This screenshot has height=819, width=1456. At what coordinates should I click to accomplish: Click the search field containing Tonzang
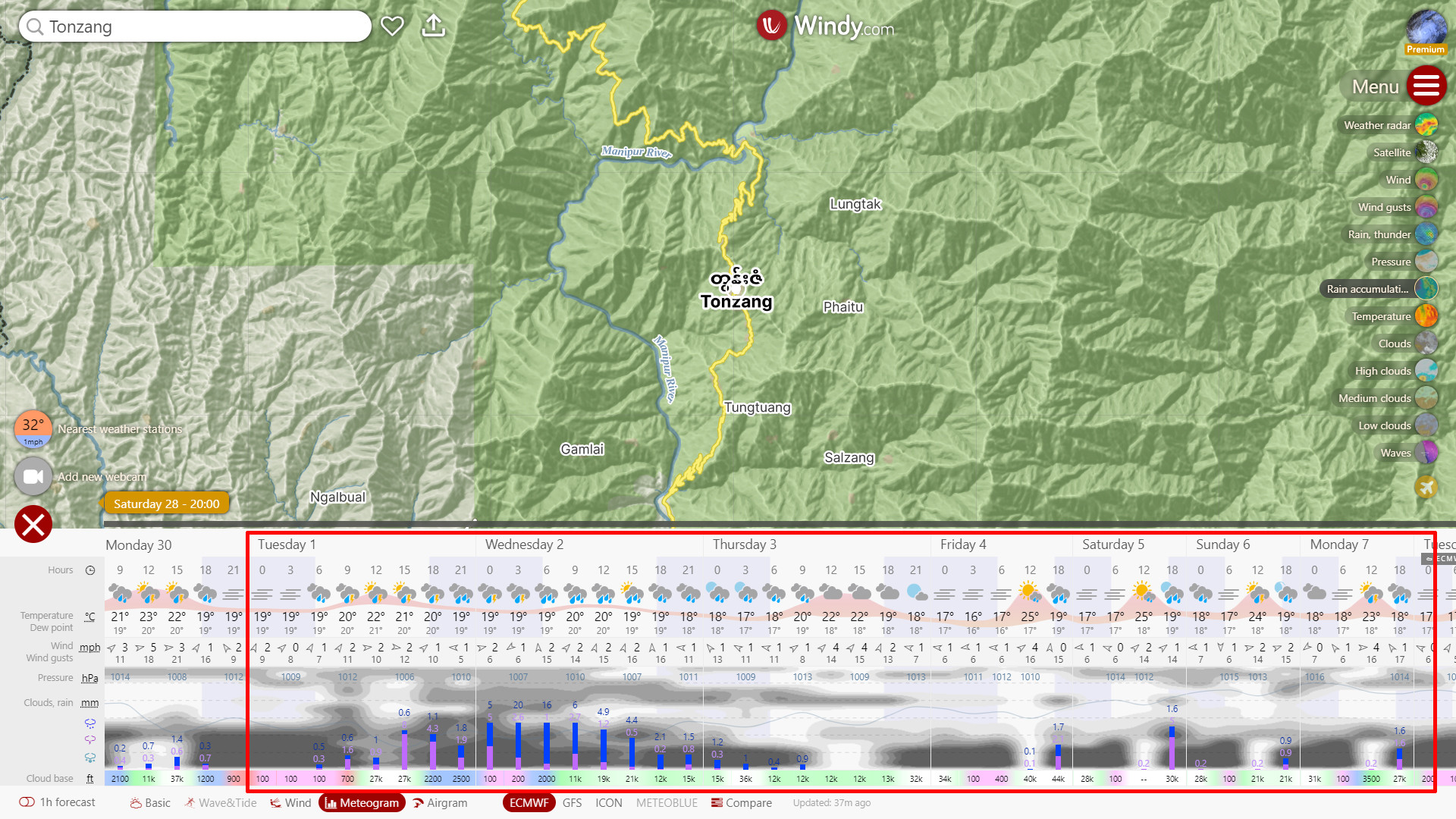click(195, 27)
